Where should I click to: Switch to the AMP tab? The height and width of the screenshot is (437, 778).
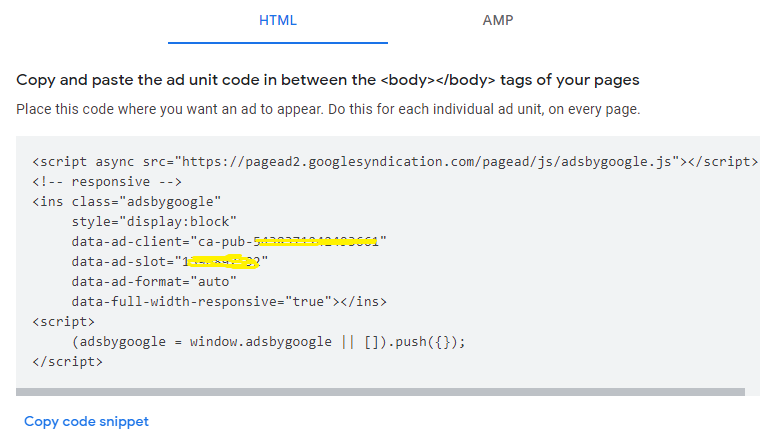coord(498,21)
